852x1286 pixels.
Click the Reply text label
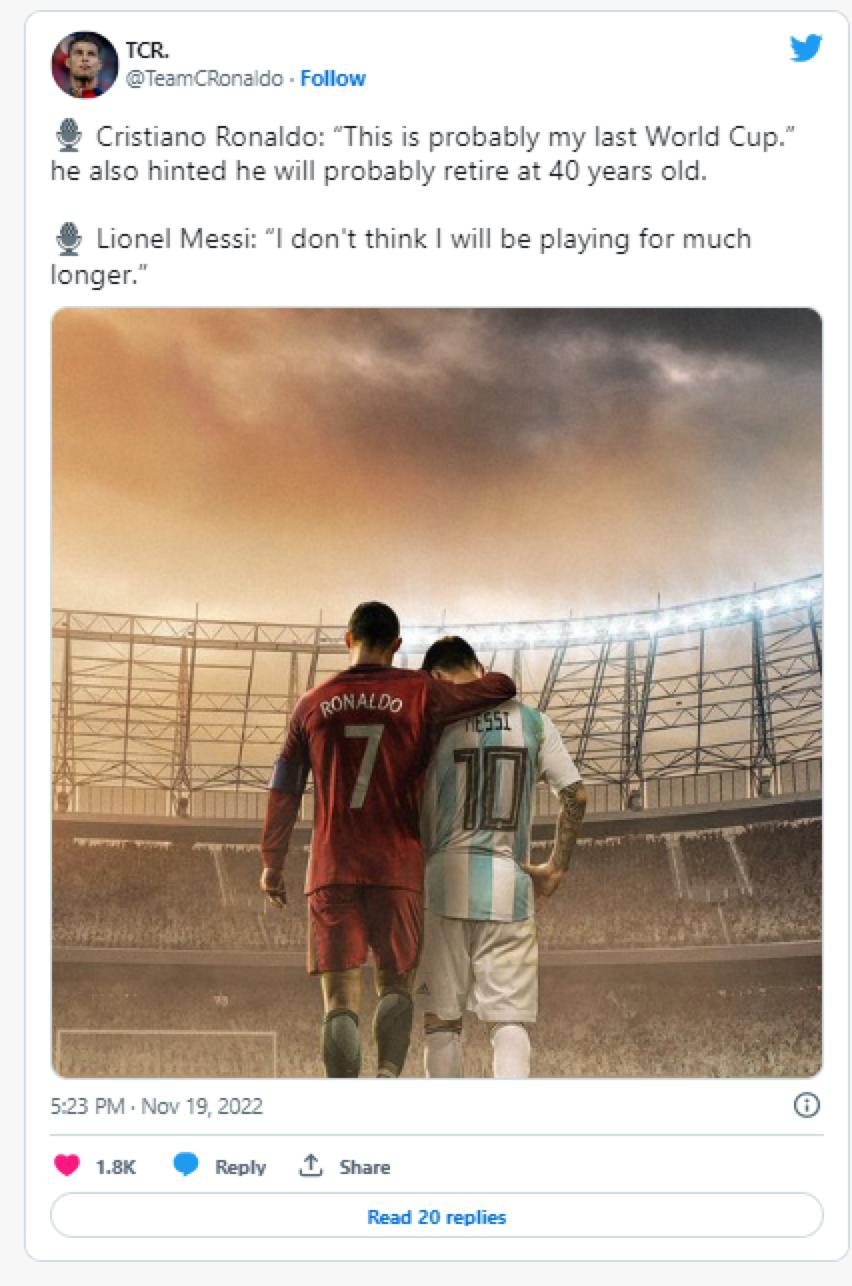click(240, 1167)
